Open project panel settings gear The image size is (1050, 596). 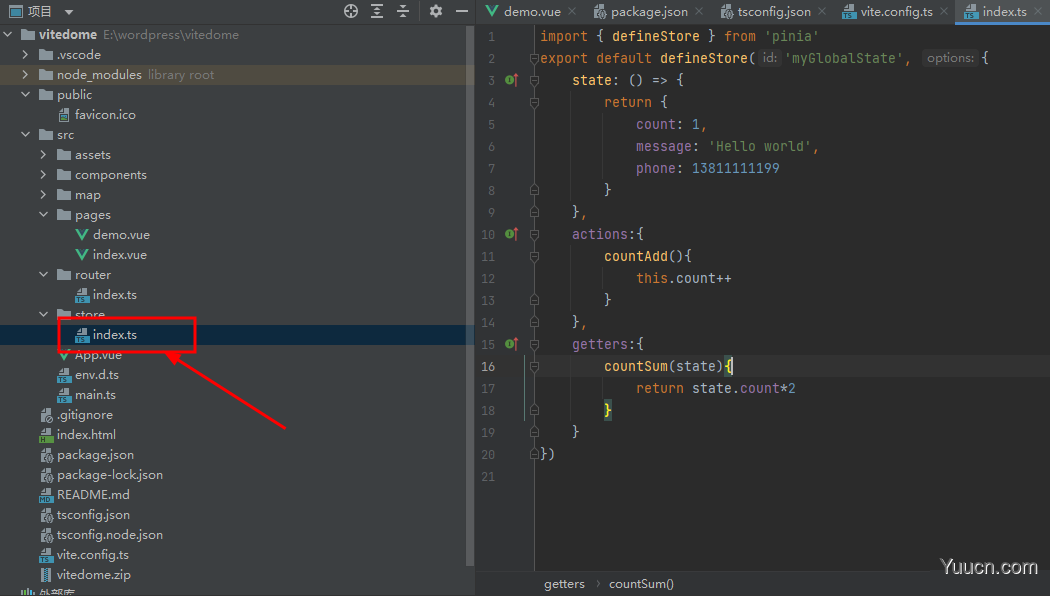point(436,11)
